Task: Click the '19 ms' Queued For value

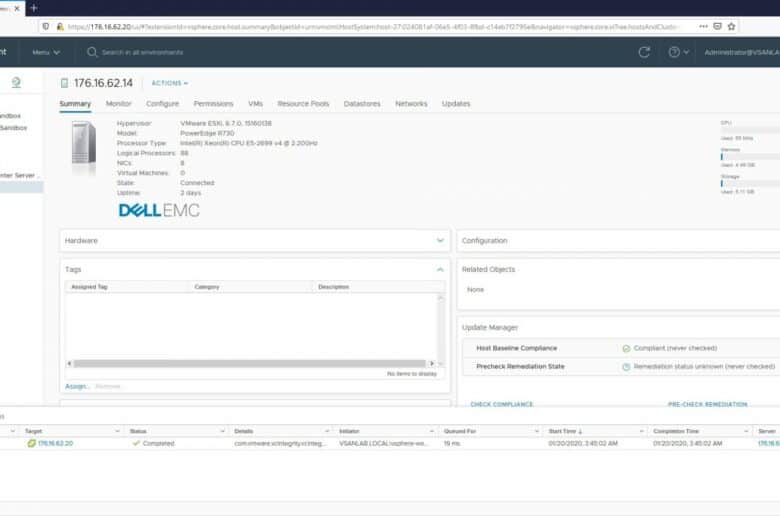Action: click(x=452, y=443)
